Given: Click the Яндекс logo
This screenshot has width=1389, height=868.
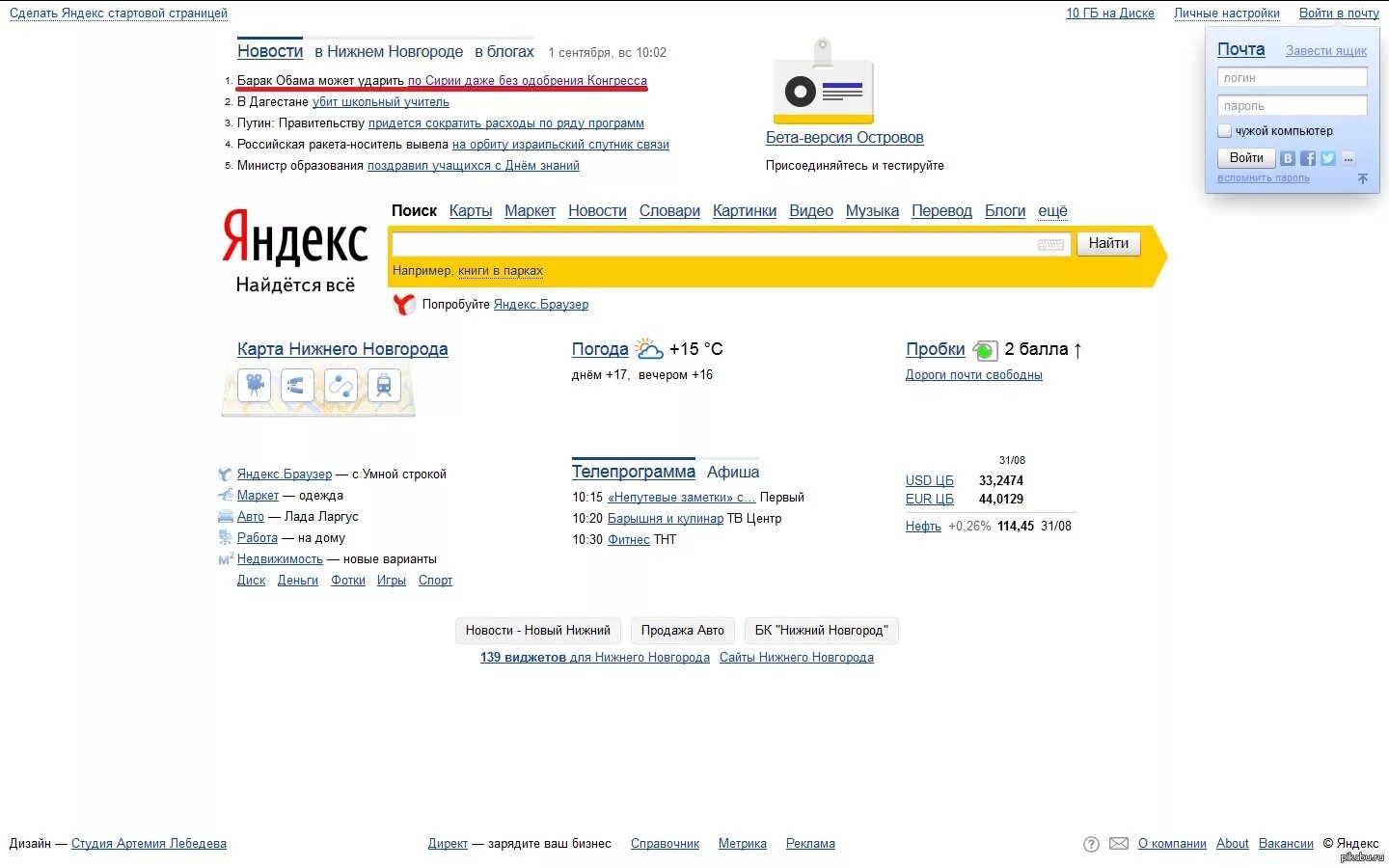Looking at the screenshot, I should pos(295,238).
